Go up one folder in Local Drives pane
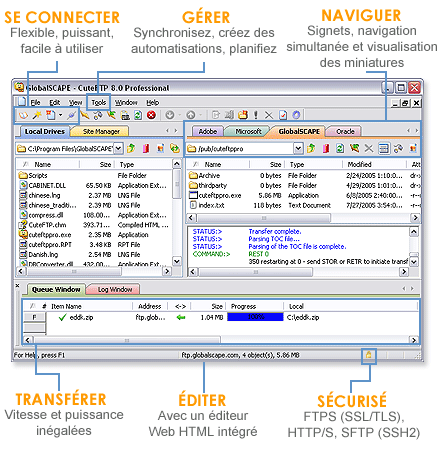This screenshot has height=460, width=438. pos(131,148)
